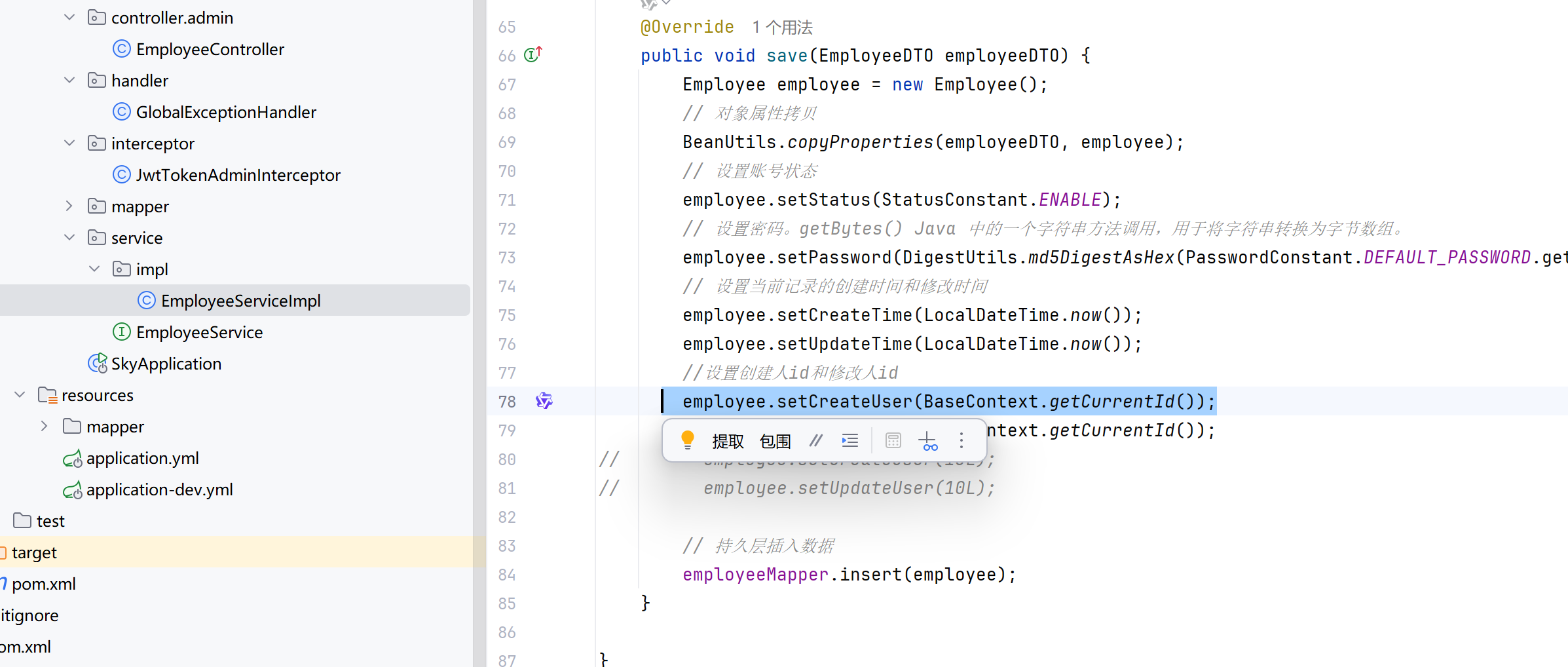Click the package folder icon for interceptor
This screenshot has width=1568, height=667.
coord(97,143)
